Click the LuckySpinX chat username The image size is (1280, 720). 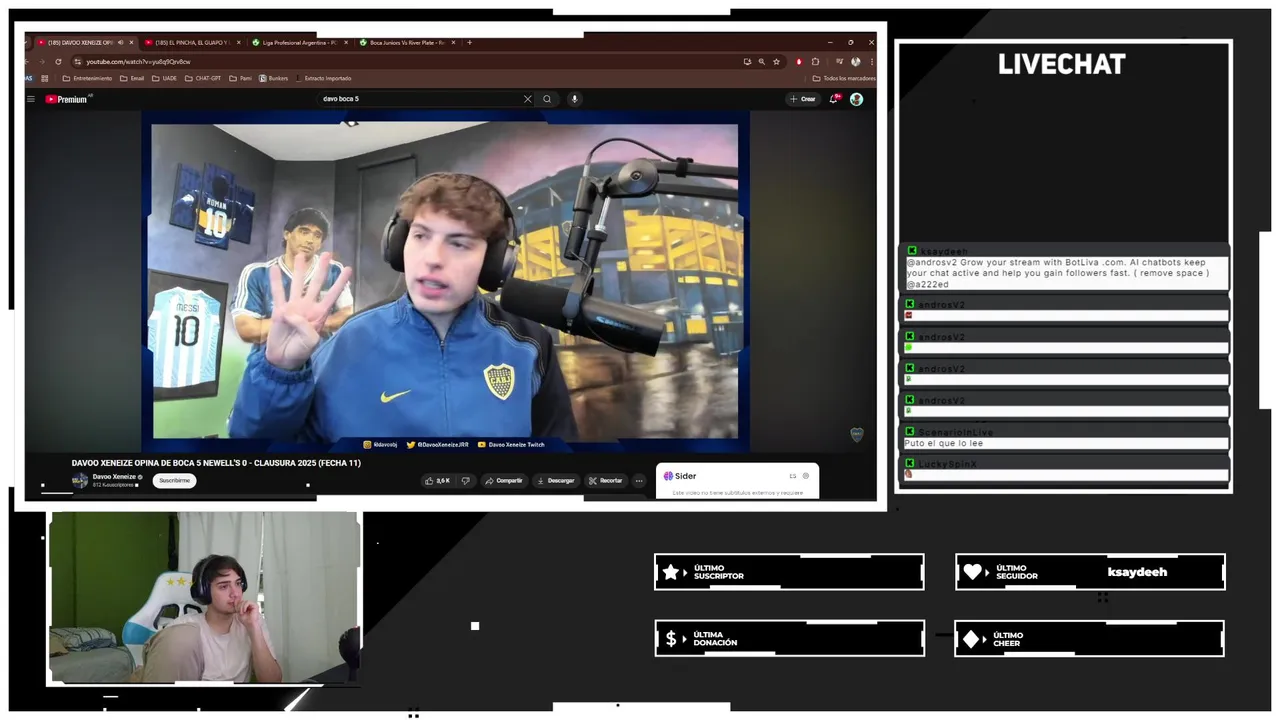click(x=948, y=464)
